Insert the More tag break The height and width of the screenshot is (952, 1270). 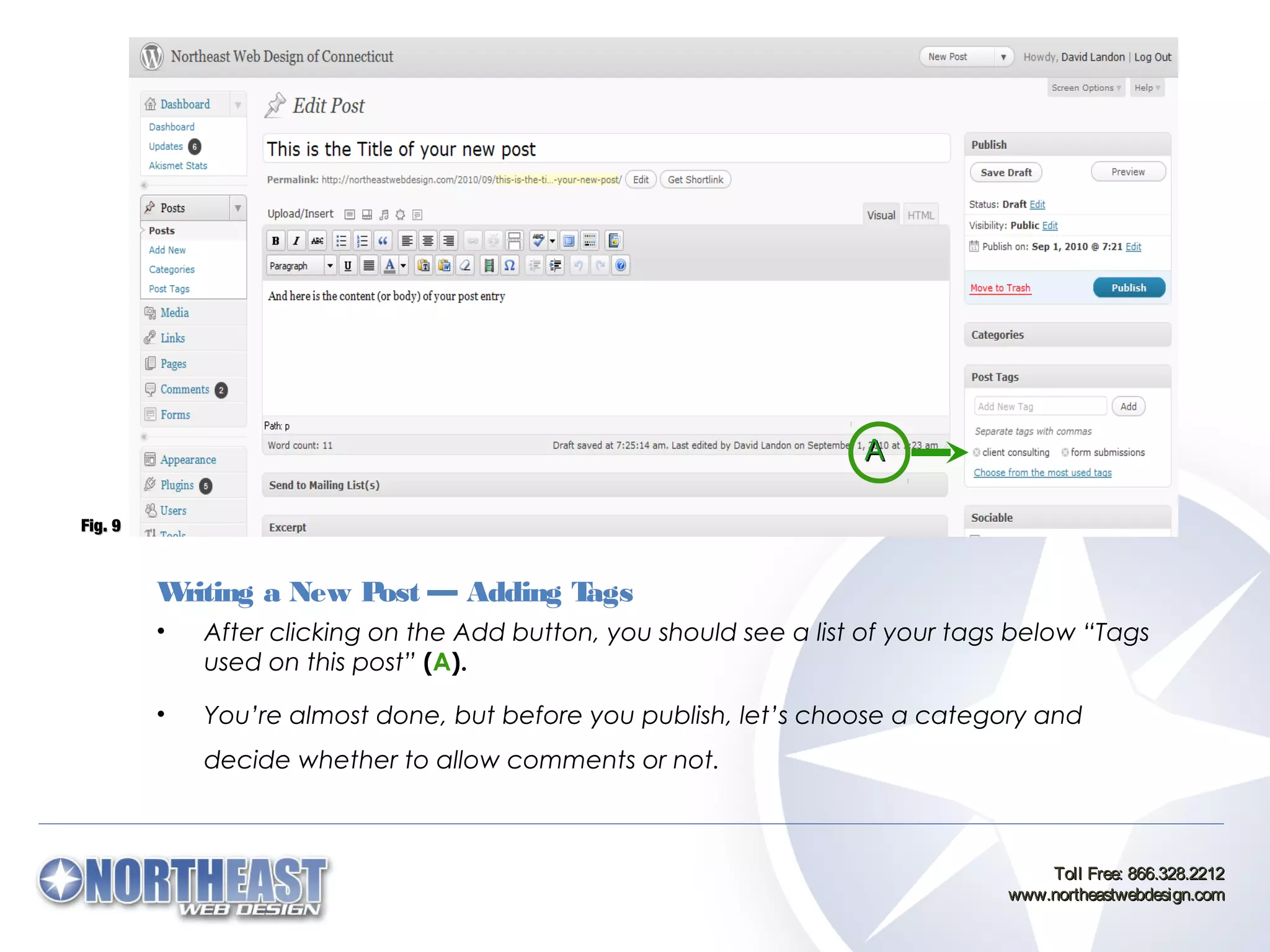pos(514,241)
